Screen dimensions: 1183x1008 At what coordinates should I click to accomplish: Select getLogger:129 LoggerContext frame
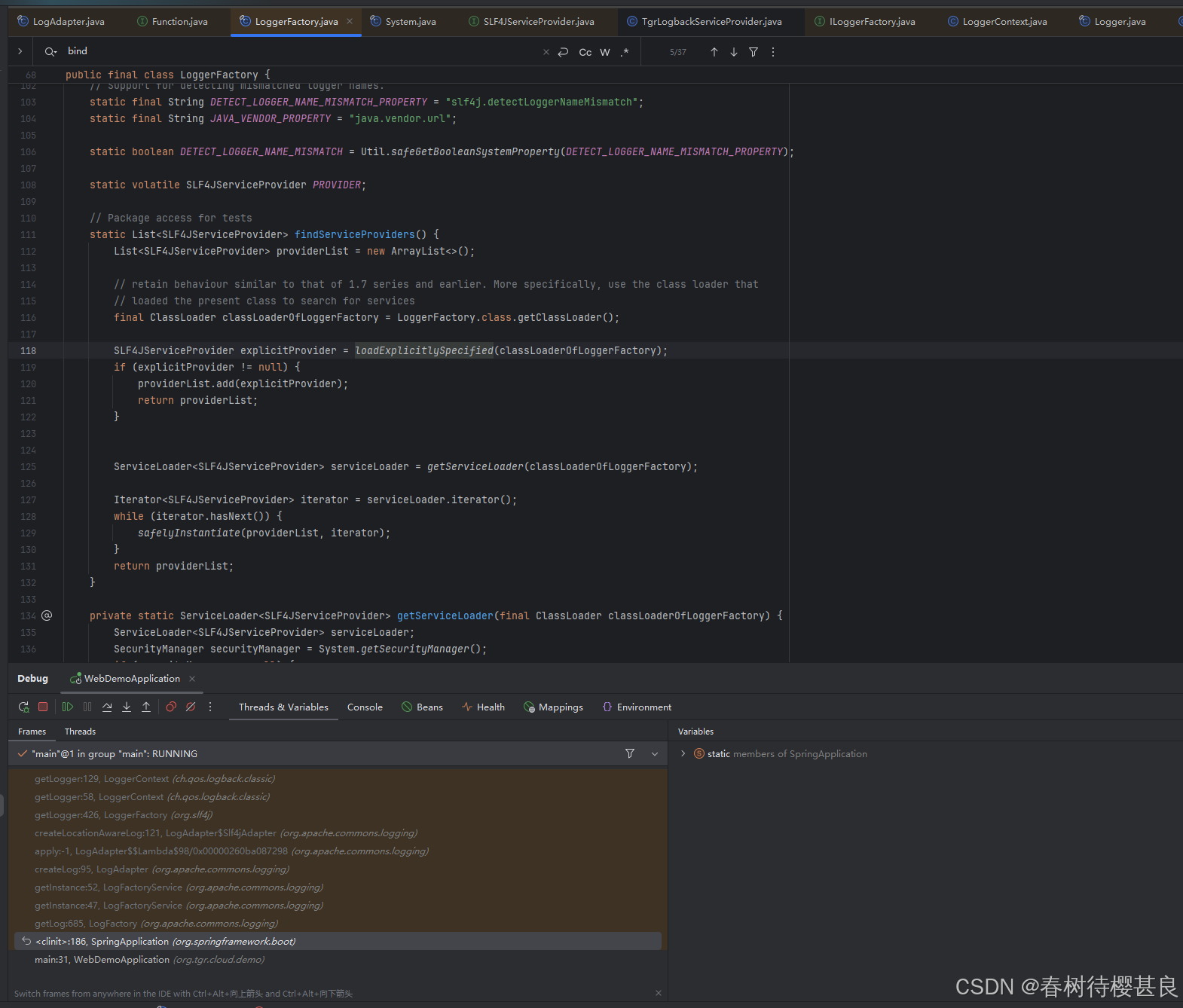click(x=338, y=779)
